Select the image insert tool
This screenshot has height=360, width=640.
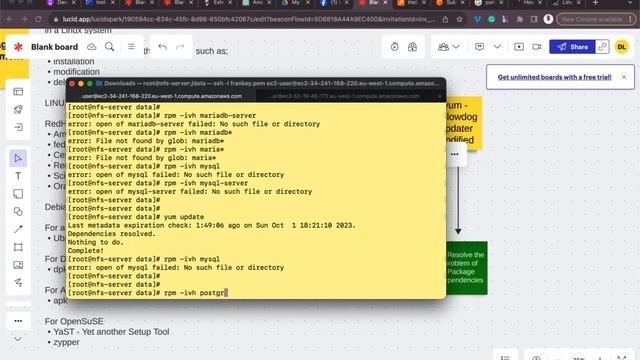click(x=18, y=265)
